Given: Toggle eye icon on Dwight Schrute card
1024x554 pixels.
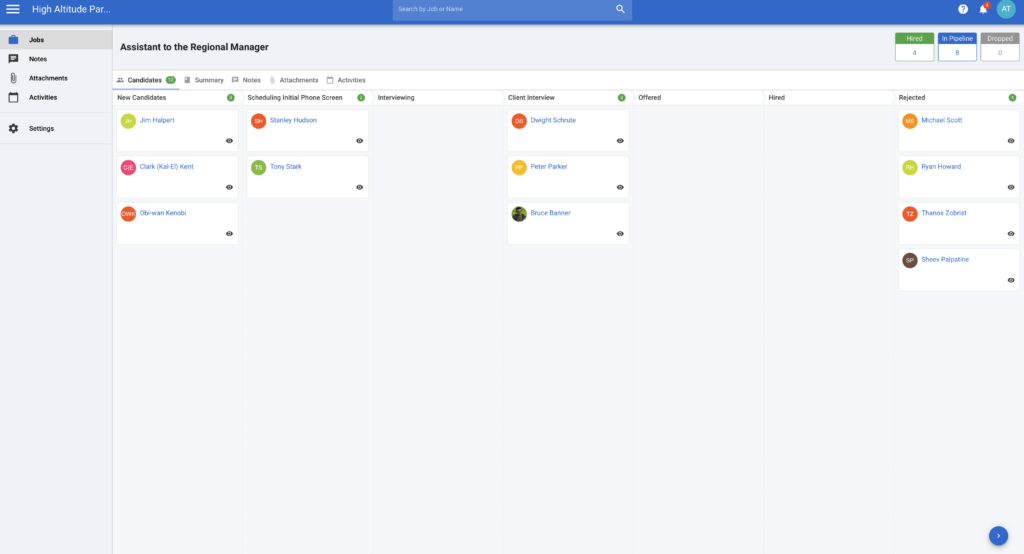Looking at the screenshot, I should tap(620, 141).
